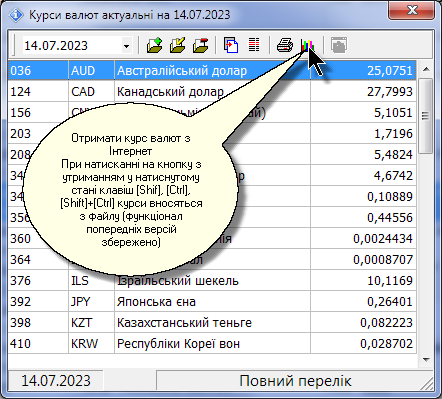This screenshot has width=442, height=399.
Task: Select 'Ізраїльський шекель' name cell
Action: [x=212, y=280]
